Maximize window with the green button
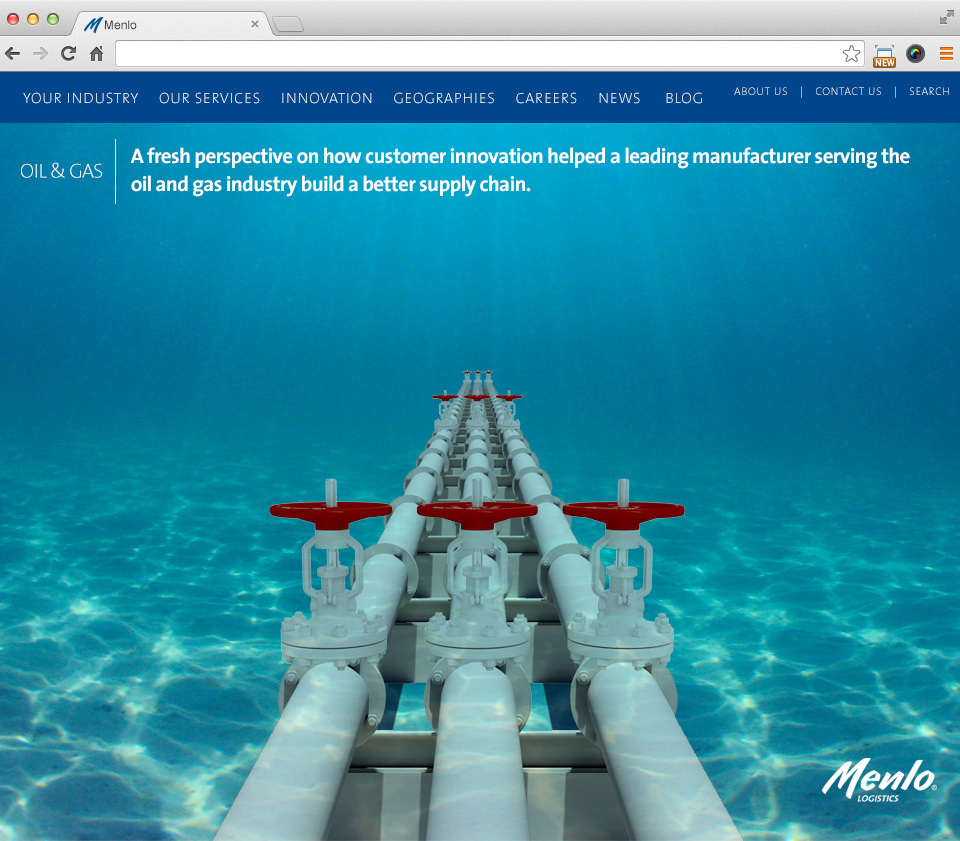960x841 pixels. tap(53, 19)
